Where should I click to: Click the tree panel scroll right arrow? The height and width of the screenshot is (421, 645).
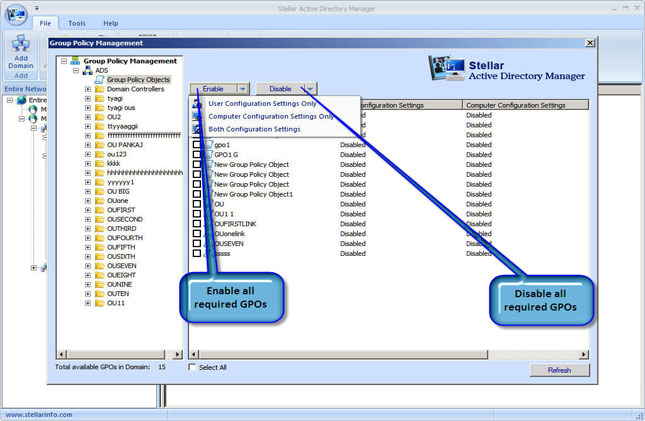tap(177, 354)
